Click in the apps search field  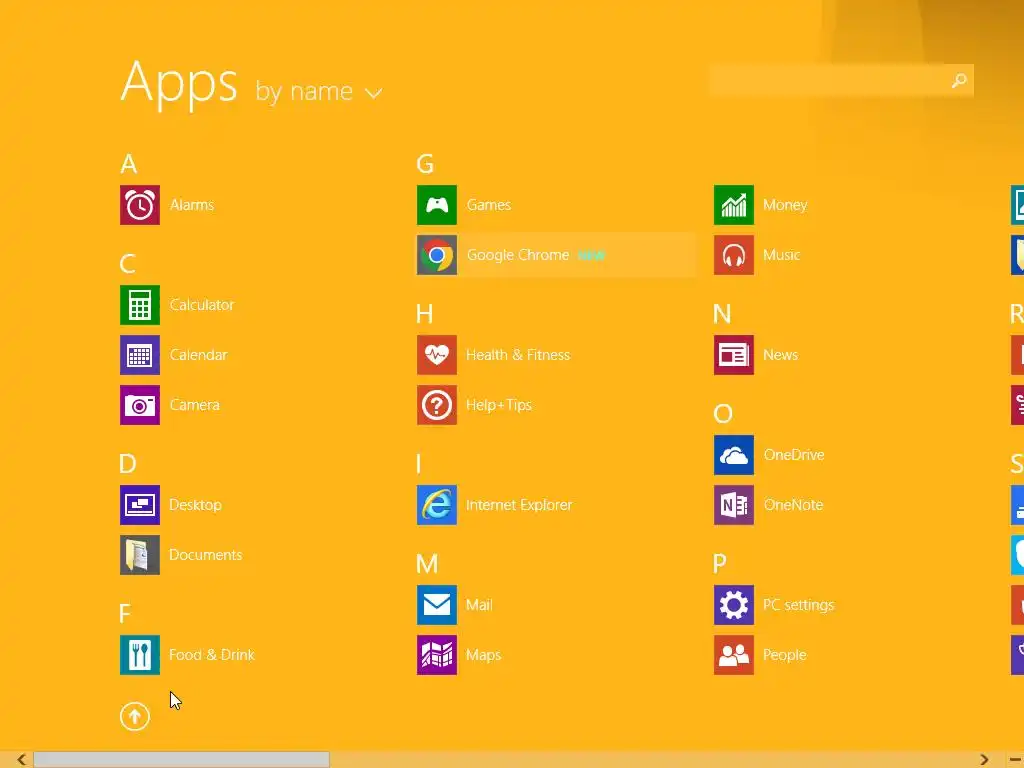coord(841,80)
